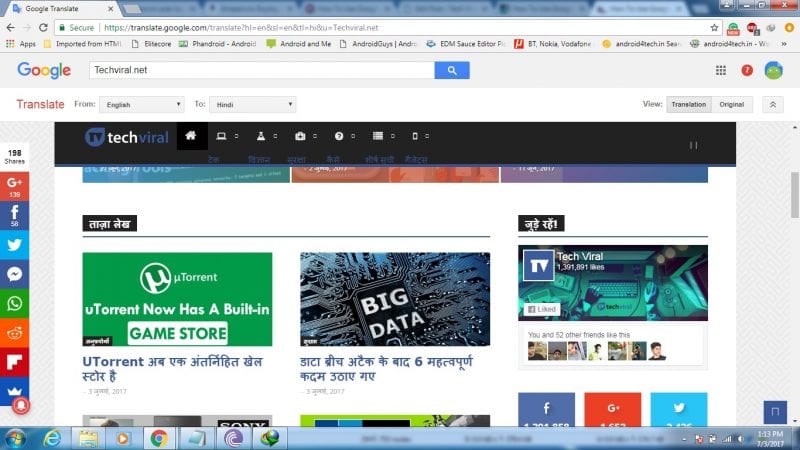
Task: Open the Windows Start menu
Action: coord(14,438)
